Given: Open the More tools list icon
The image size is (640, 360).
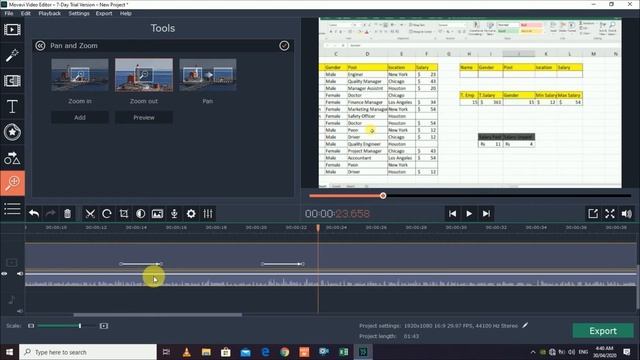Looking at the screenshot, I should (x=12, y=209).
